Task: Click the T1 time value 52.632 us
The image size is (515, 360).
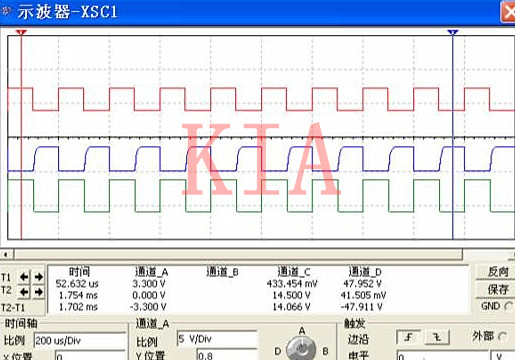Action: coord(77,284)
